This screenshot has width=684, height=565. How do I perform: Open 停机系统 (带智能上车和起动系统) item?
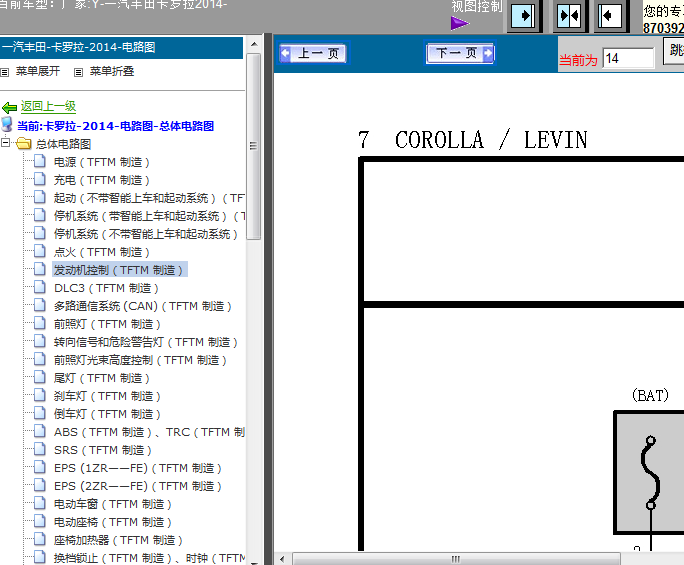149,216
